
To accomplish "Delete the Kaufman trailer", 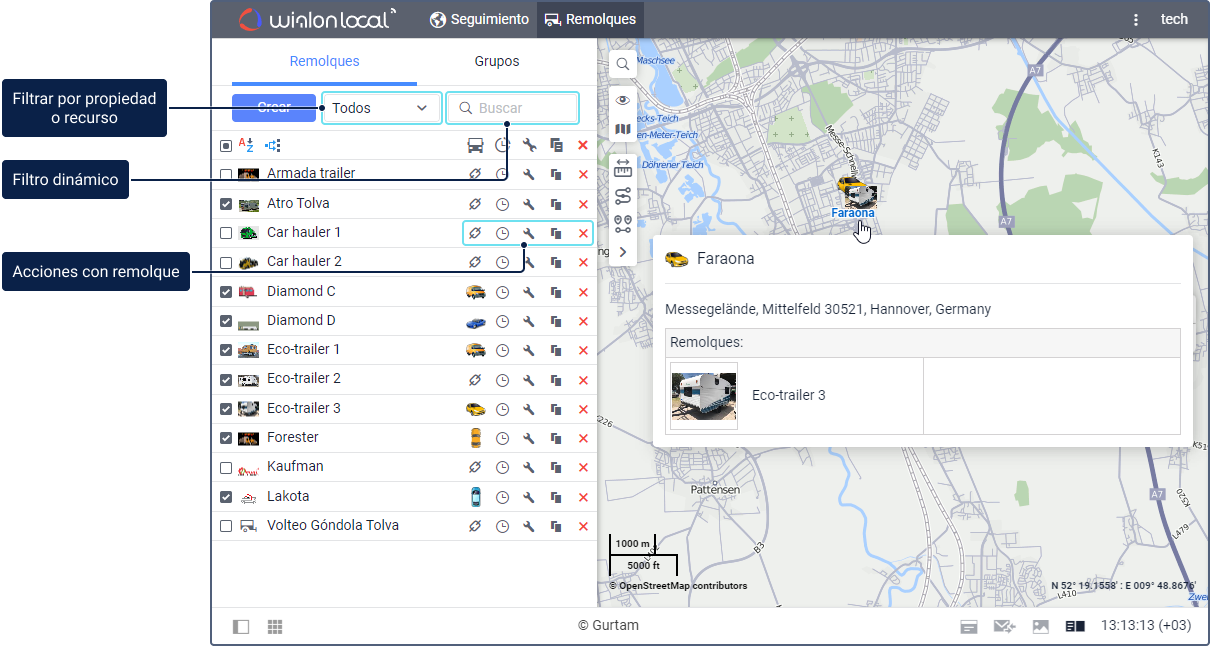I will pyautogui.click(x=583, y=467).
